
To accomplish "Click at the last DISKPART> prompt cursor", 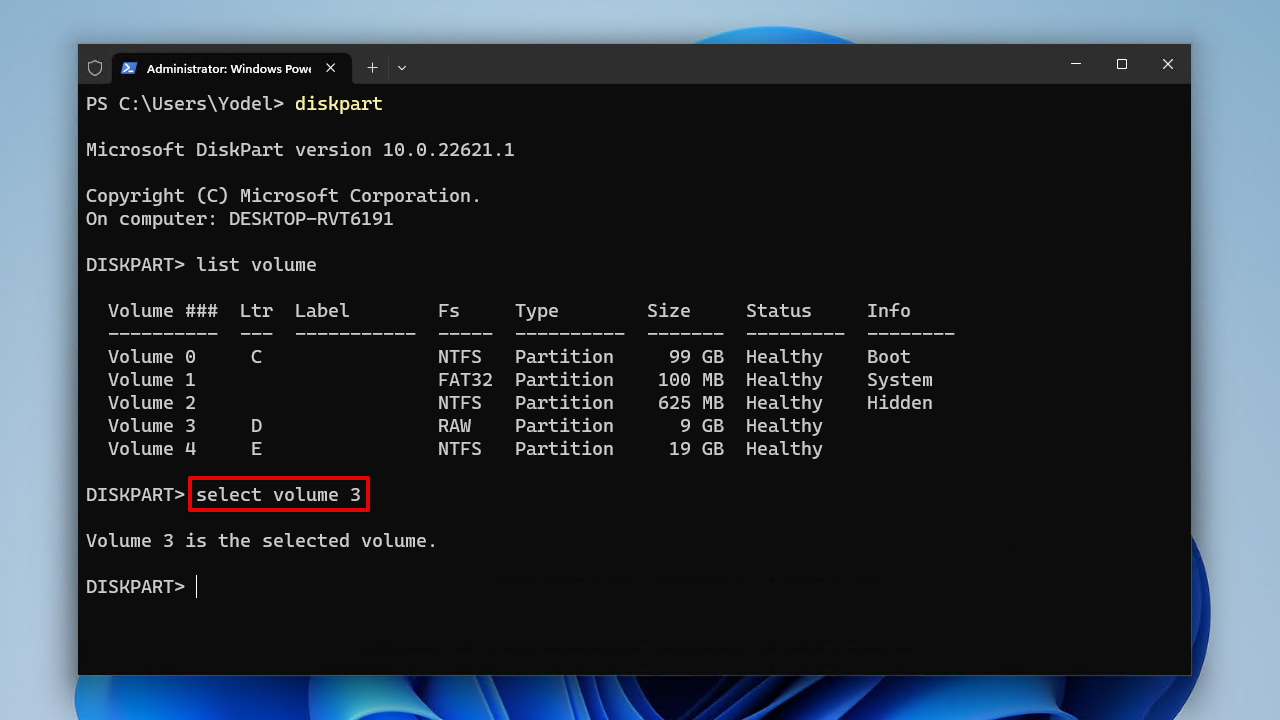I will 197,587.
